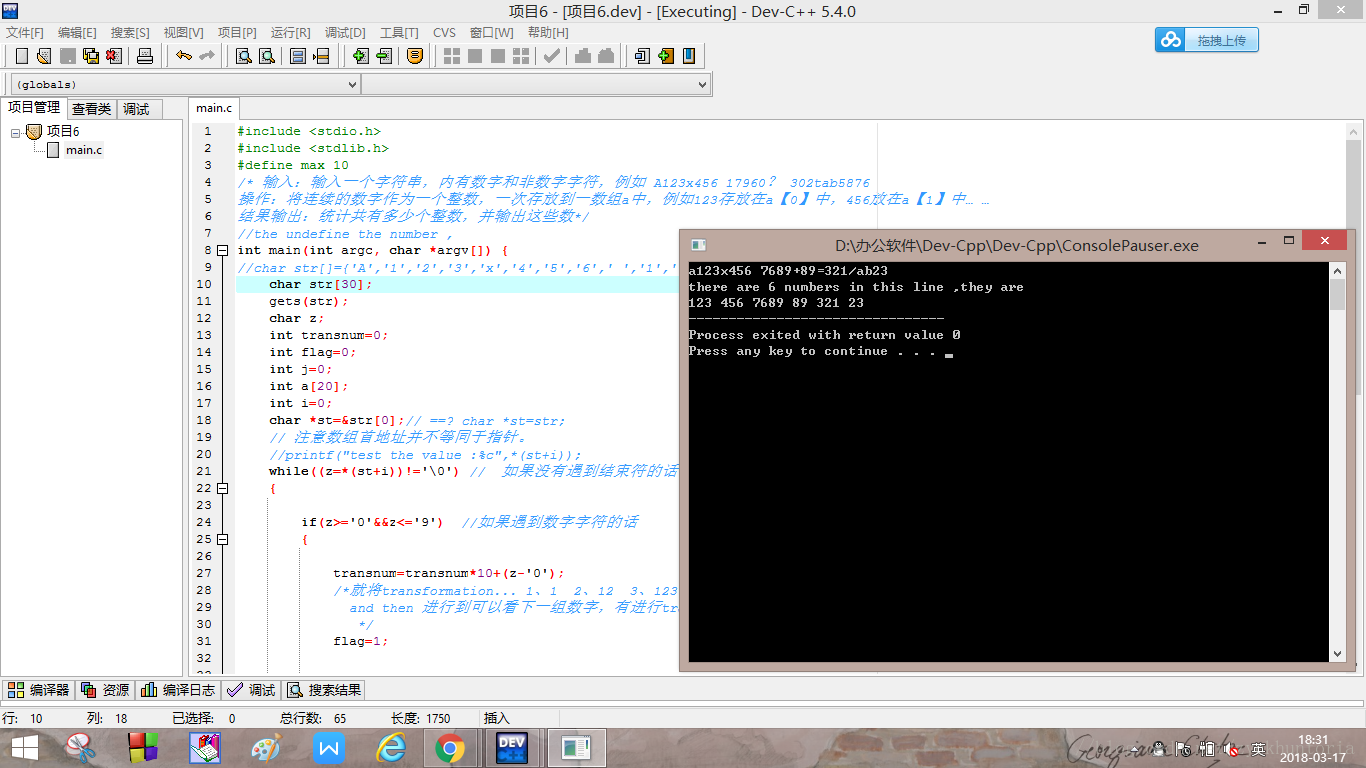Close the current file via red X icon
The width and height of the screenshot is (1366, 768).
click(114, 56)
